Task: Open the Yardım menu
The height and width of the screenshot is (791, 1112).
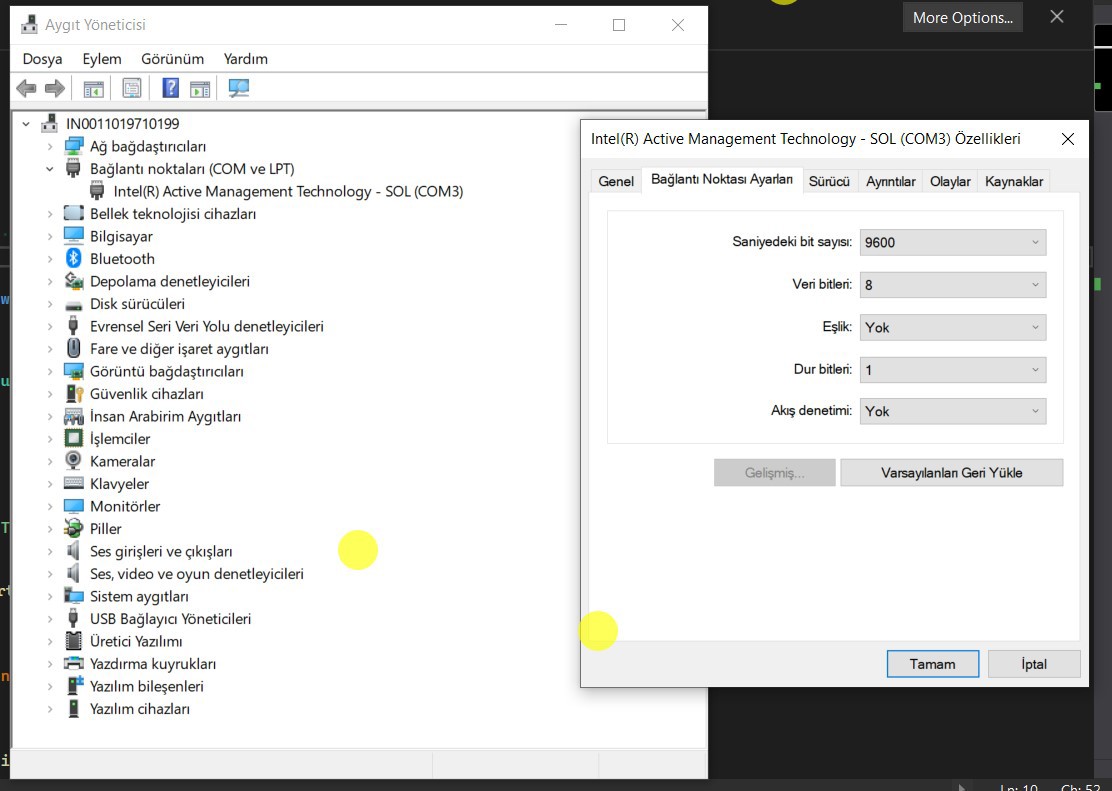Action: [245, 59]
